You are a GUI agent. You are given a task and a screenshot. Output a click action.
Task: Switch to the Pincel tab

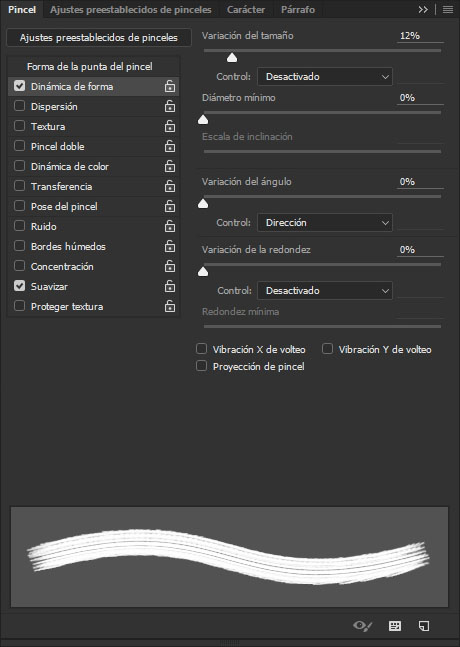click(x=22, y=9)
